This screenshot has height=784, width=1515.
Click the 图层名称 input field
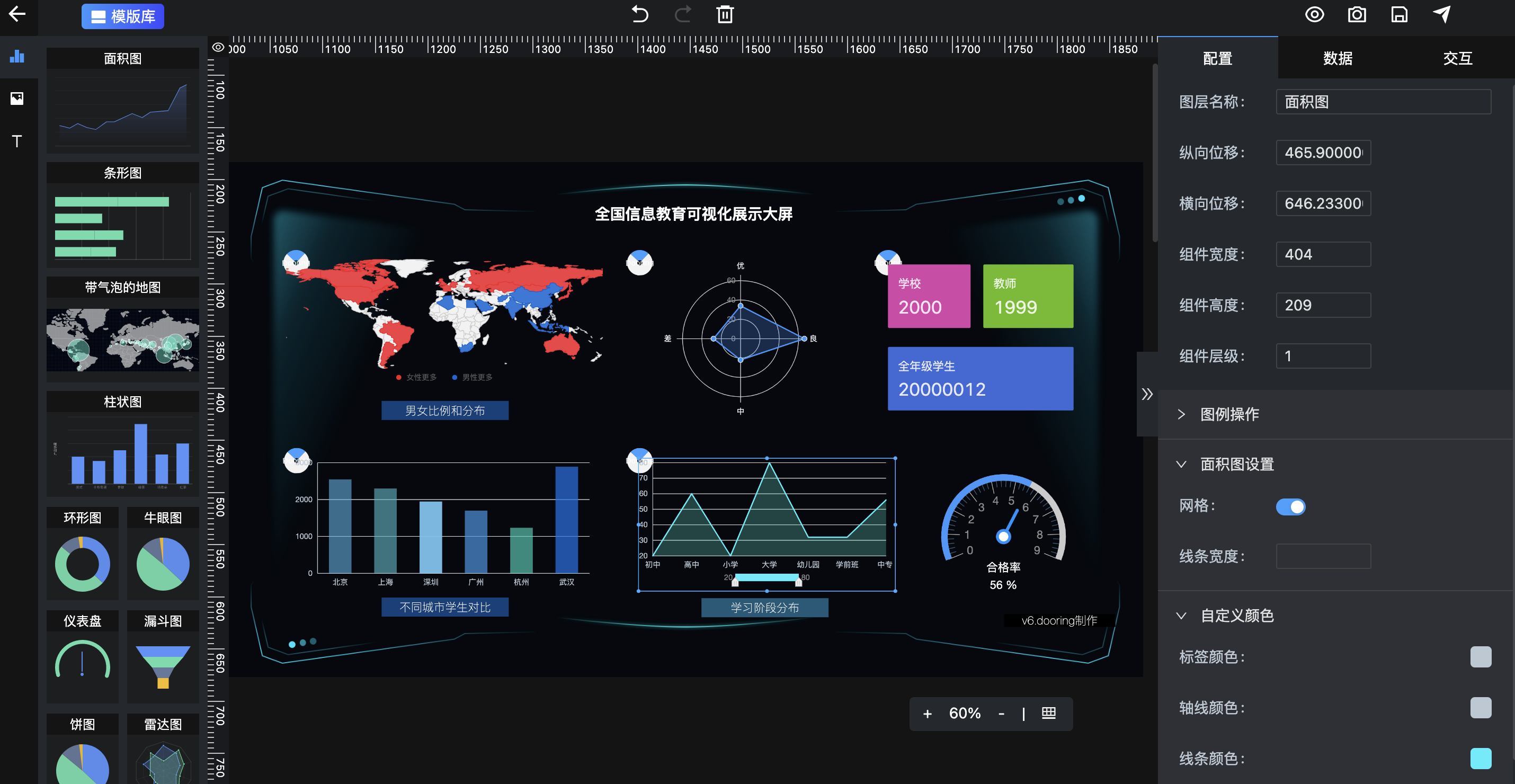tap(1384, 102)
